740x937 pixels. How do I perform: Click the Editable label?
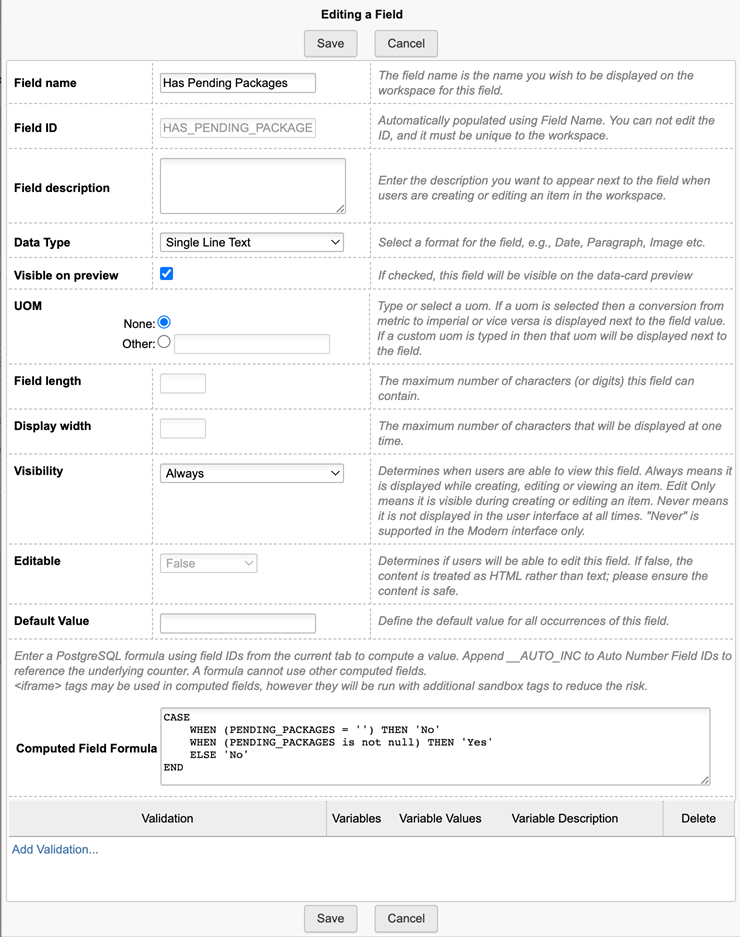pyautogui.click(x=37, y=561)
